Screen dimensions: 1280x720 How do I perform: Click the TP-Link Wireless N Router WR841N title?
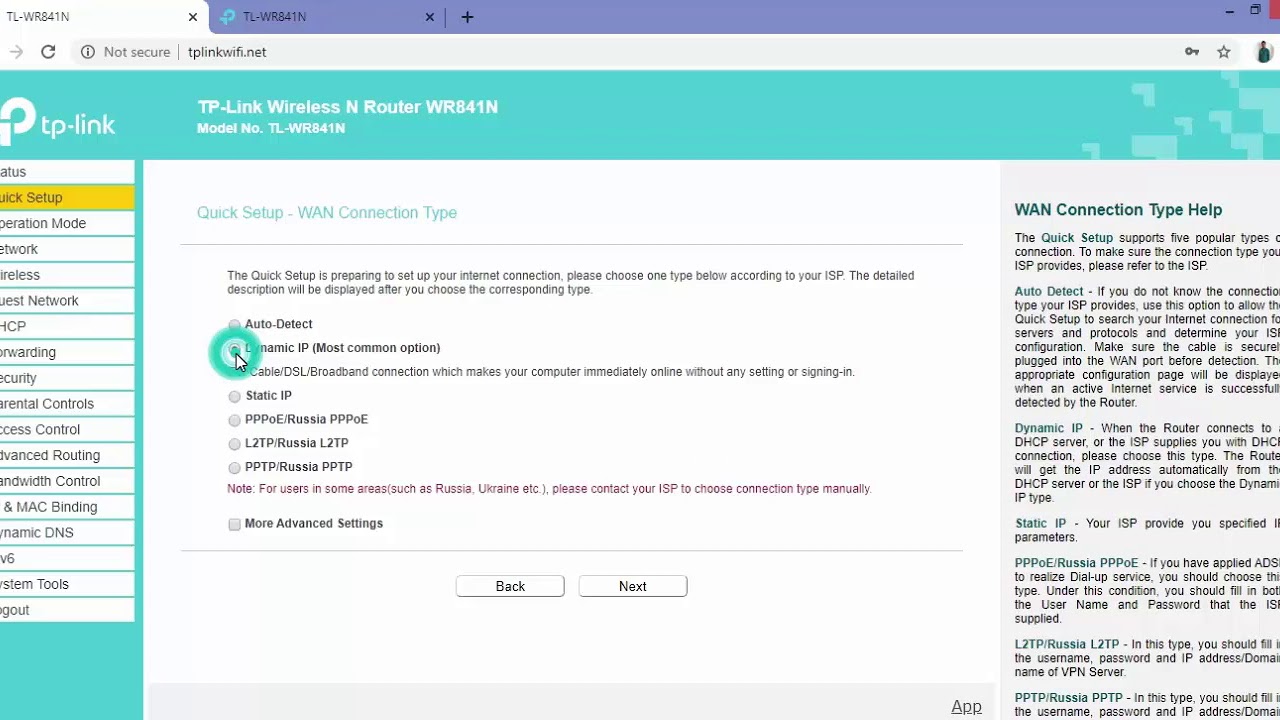coord(347,107)
